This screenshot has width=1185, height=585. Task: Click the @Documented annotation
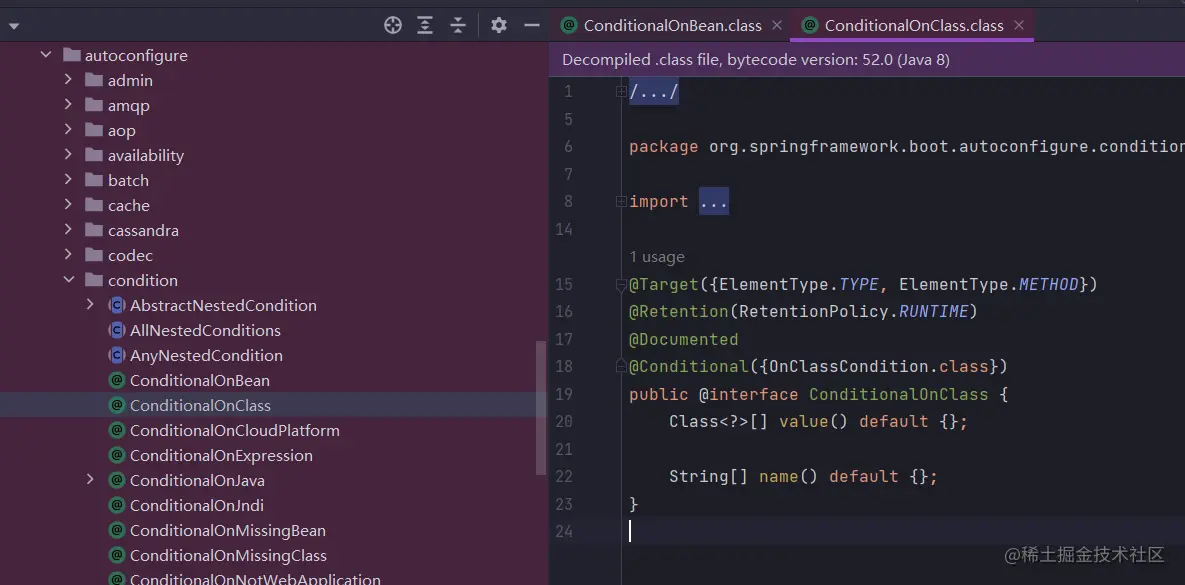683,339
